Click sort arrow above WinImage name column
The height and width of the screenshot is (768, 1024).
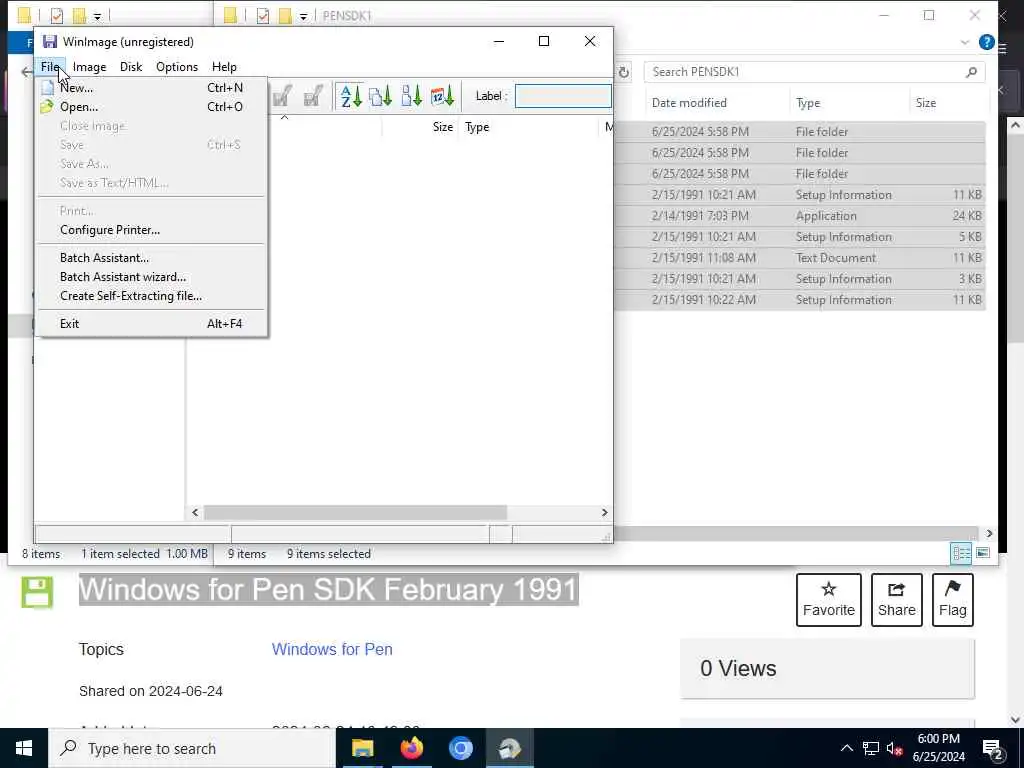point(284,118)
